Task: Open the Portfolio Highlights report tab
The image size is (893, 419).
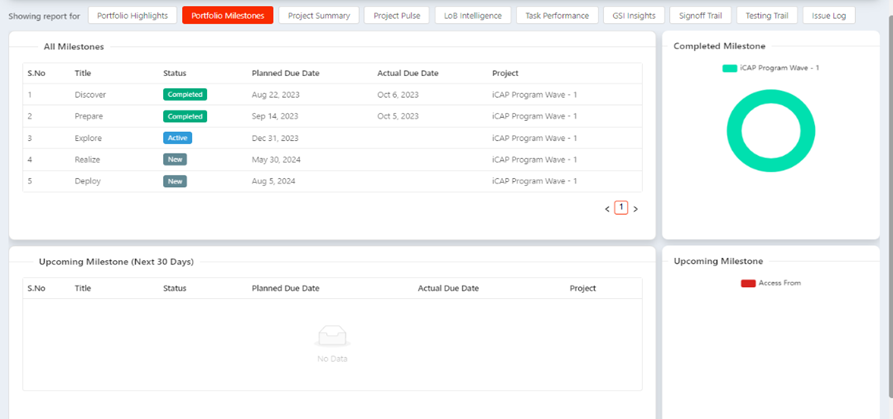Action: tap(132, 15)
